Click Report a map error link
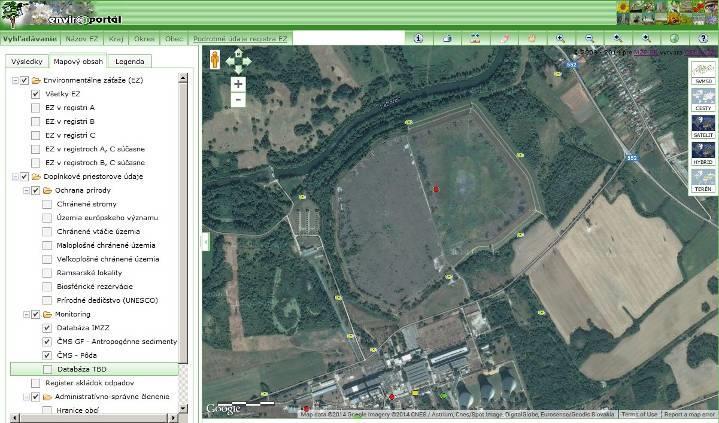The width and height of the screenshot is (719, 423). point(690,414)
